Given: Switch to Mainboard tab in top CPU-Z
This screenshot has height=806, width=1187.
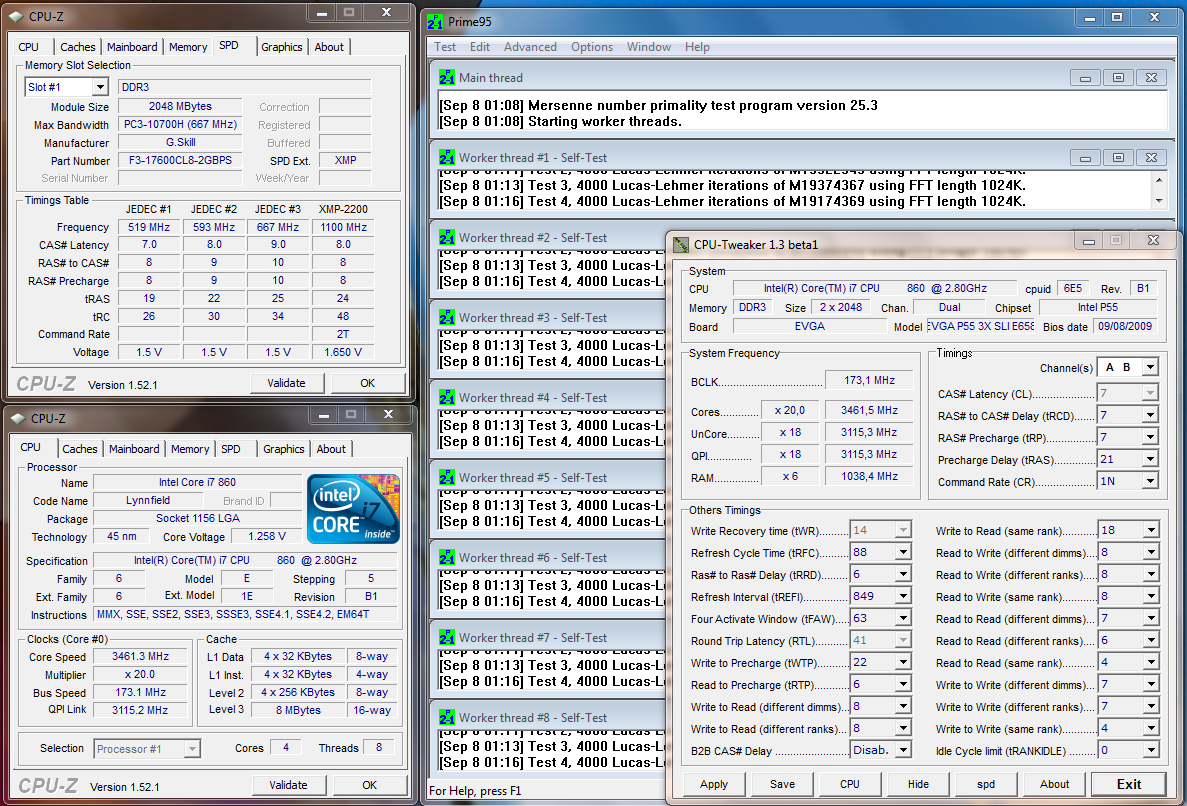Looking at the screenshot, I should point(132,47).
